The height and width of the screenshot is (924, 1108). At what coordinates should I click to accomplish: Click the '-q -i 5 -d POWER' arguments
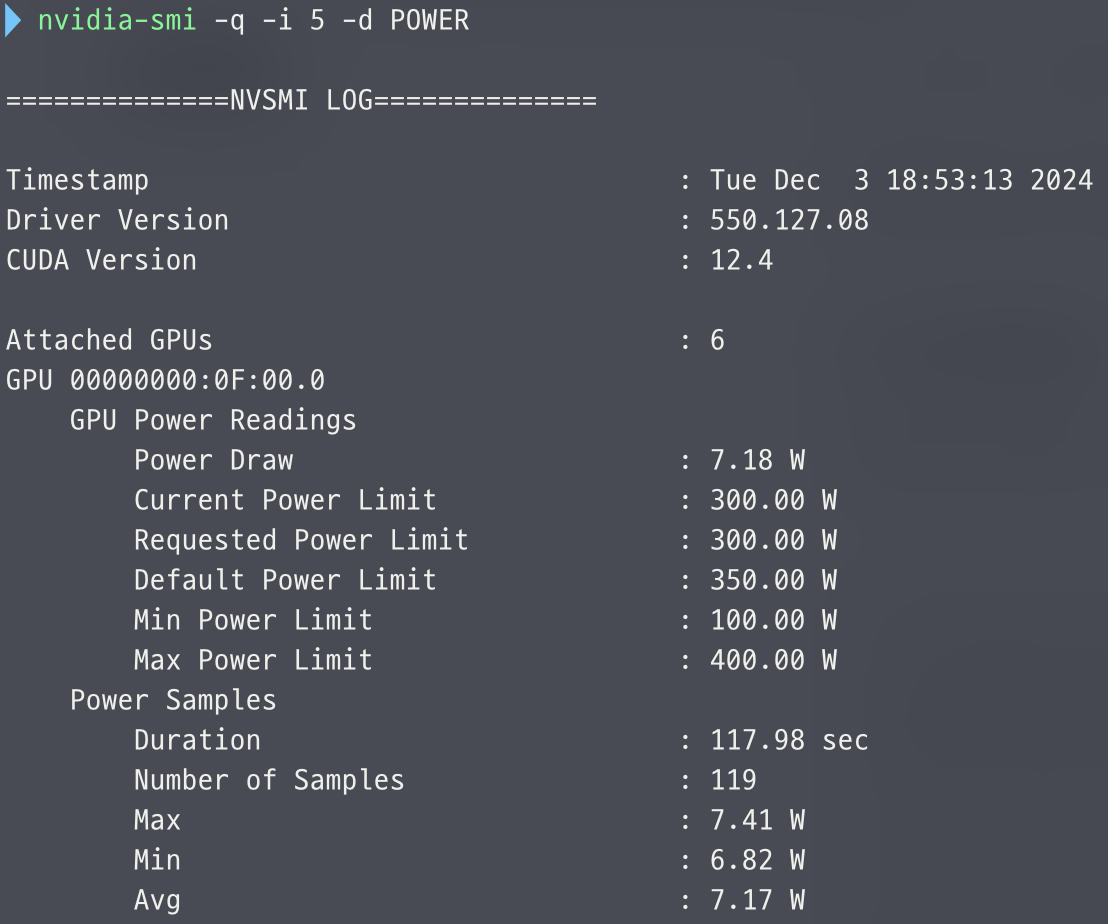click(x=341, y=21)
